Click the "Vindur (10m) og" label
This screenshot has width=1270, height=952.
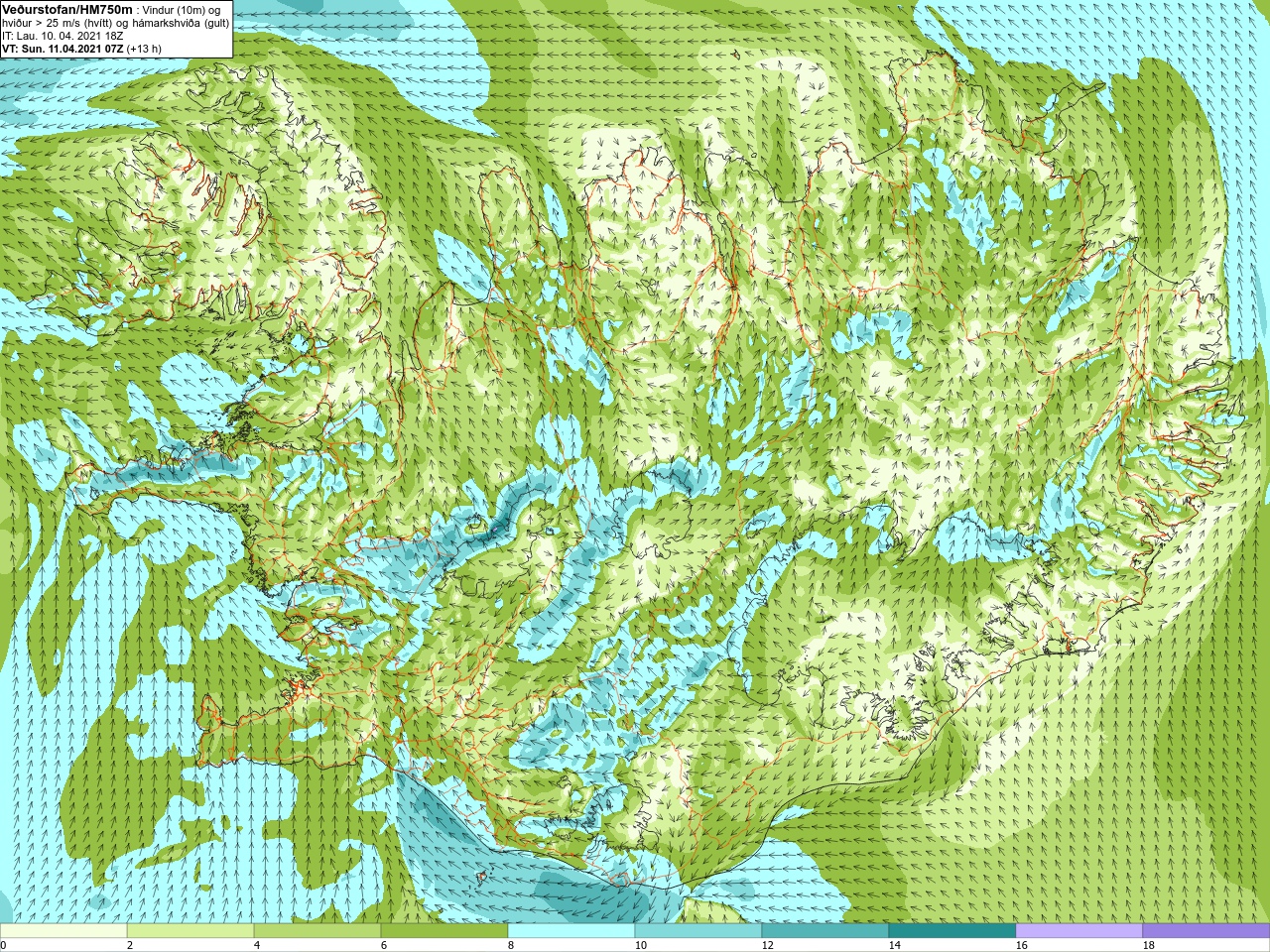coord(182,10)
